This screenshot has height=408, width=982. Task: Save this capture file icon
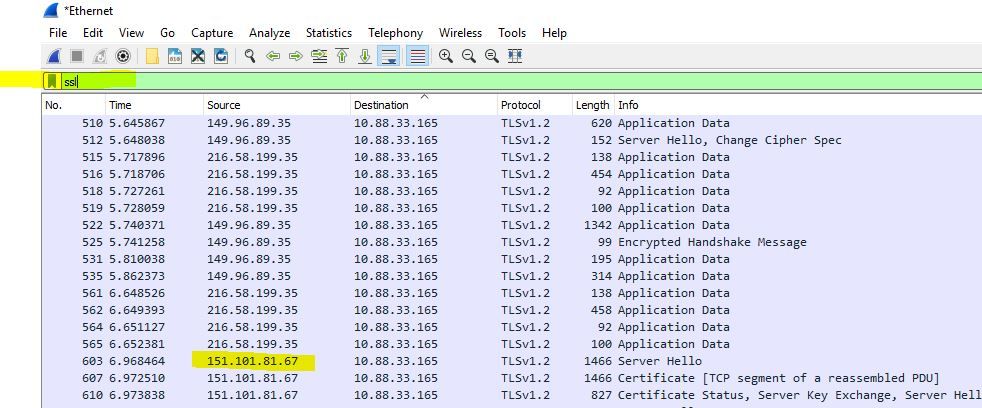coord(175,56)
